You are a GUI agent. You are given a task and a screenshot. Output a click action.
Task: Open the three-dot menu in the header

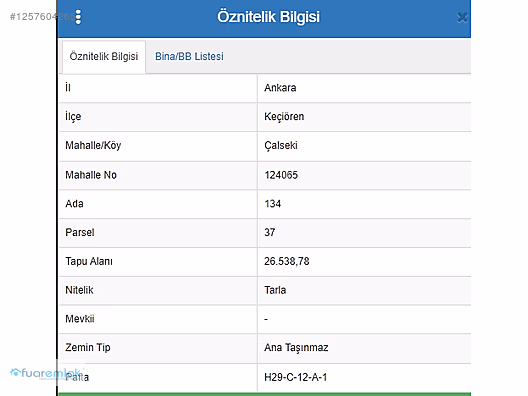coord(78,17)
